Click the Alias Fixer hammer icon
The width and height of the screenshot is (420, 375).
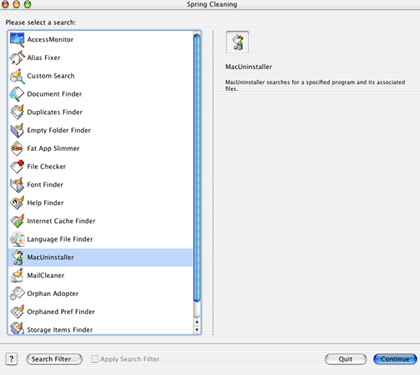point(17,58)
